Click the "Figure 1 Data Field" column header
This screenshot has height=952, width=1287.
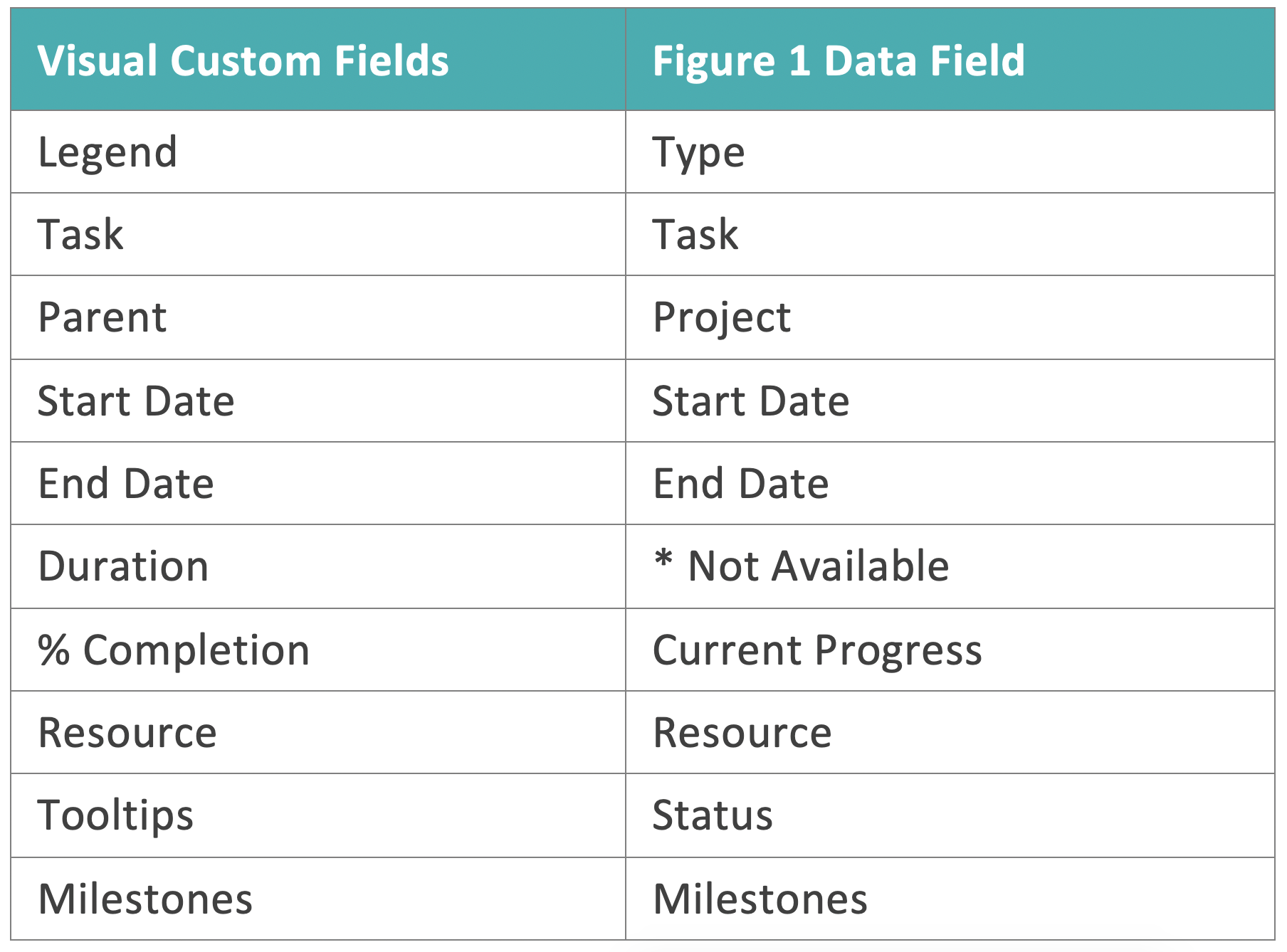point(839,60)
